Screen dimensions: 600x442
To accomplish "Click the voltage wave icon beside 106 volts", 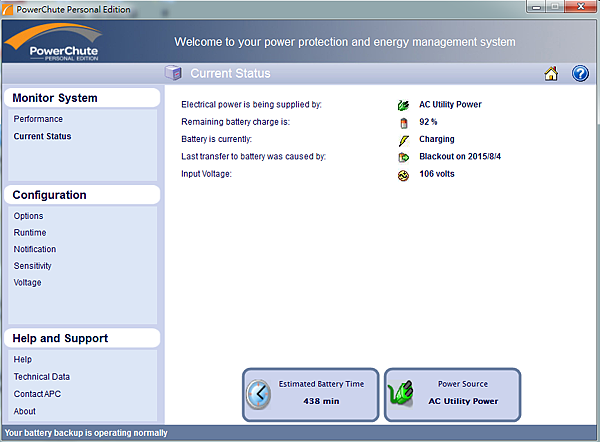I will (x=403, y=176).
